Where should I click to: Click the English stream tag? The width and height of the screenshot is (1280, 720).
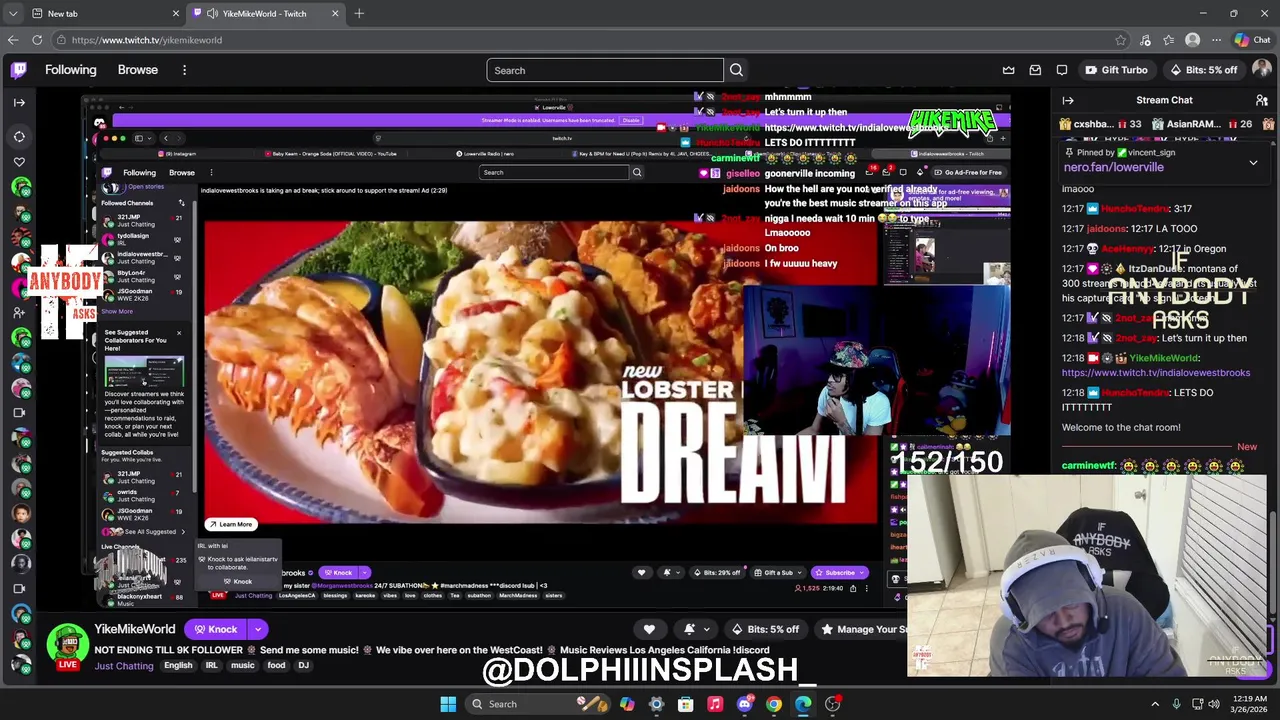pyautogui.click(x=178, y=665)
